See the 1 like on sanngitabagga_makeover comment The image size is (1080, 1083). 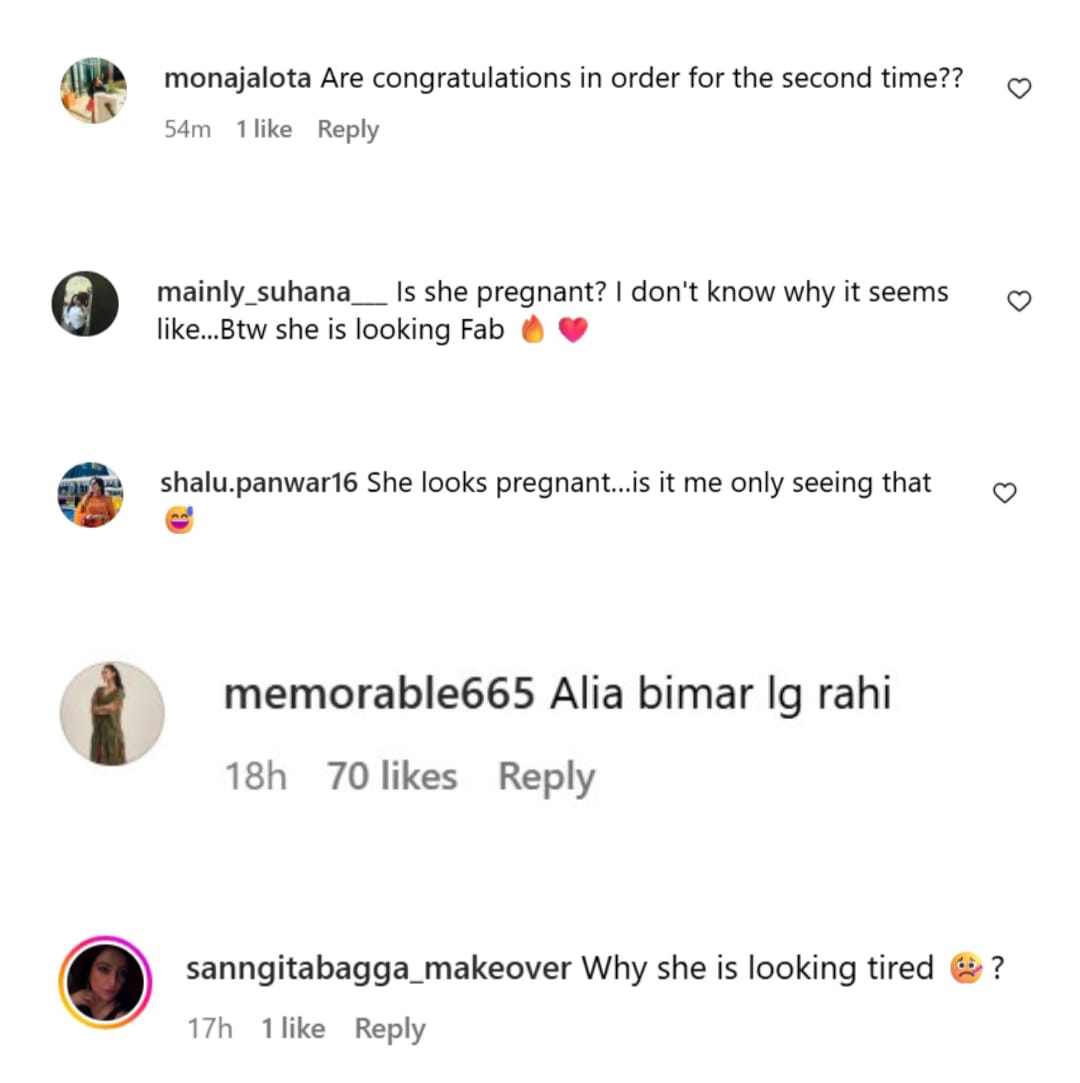pyautogui.click(x=293, y=1028)
